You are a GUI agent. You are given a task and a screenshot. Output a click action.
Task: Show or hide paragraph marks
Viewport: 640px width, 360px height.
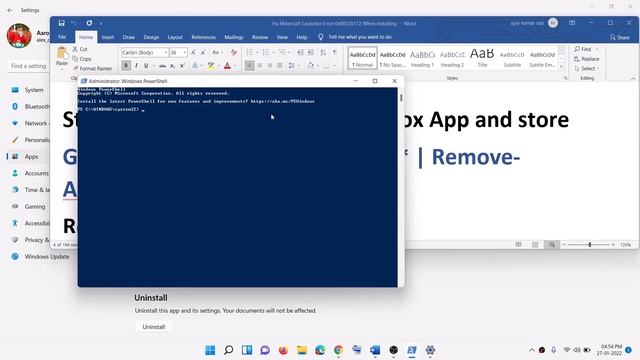tap(335, 52)
